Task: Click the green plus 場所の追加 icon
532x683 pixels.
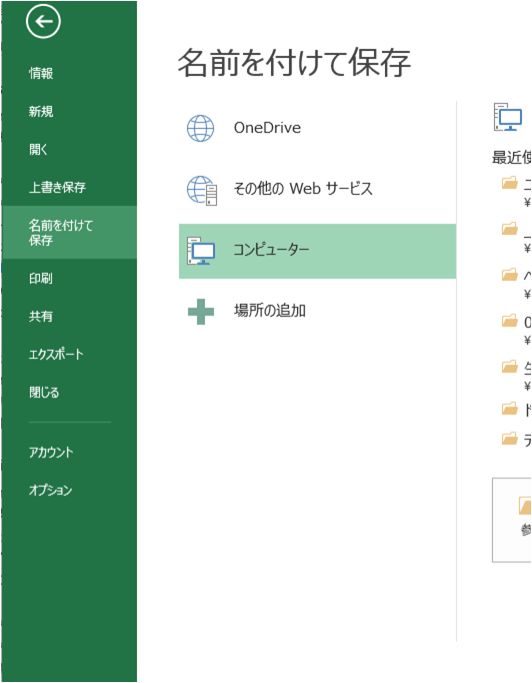Action: [x=201, y=311]
